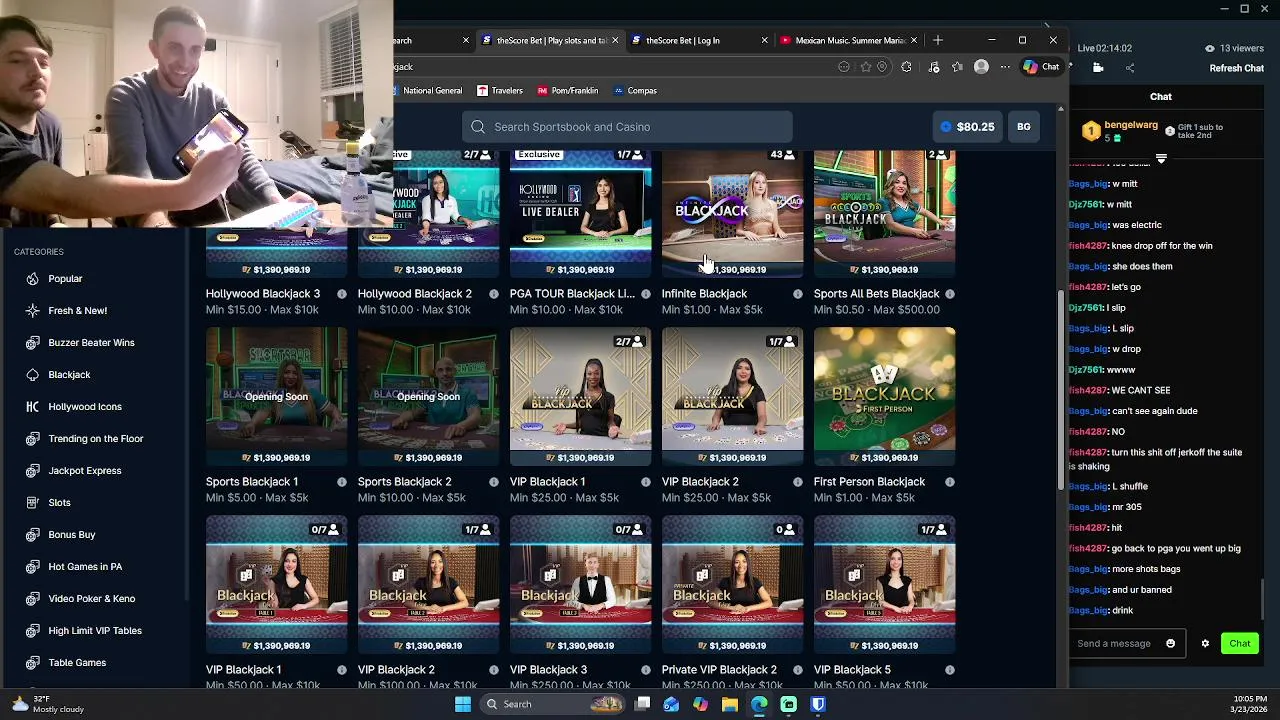Open info icon for Hollywood Blackjack 3
This screenshot has height=720, width=1280.
click(342, 294)
